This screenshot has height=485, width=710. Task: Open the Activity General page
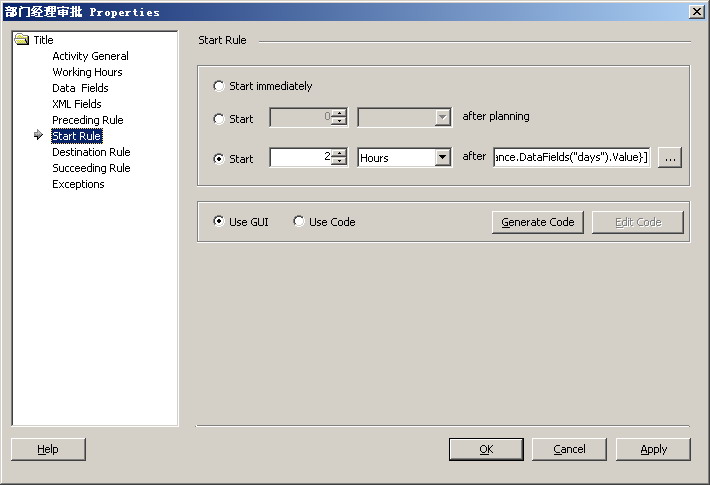[x=91, y=56]
